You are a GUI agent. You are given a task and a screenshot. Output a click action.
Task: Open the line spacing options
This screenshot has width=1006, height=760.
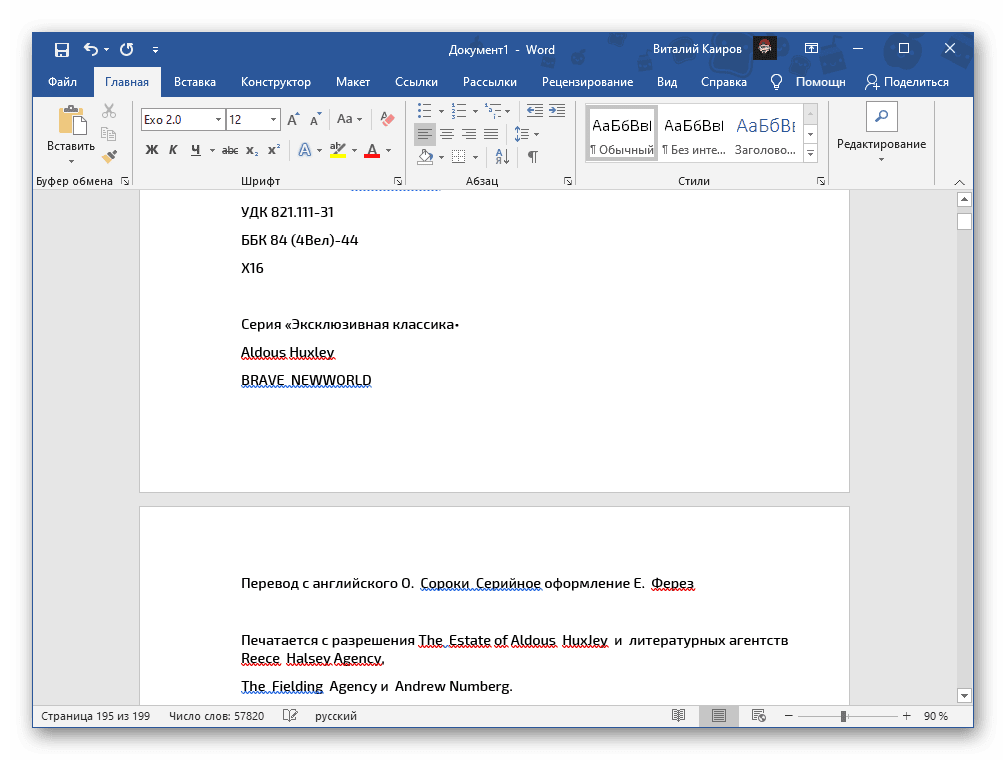(x=526, y=134)
